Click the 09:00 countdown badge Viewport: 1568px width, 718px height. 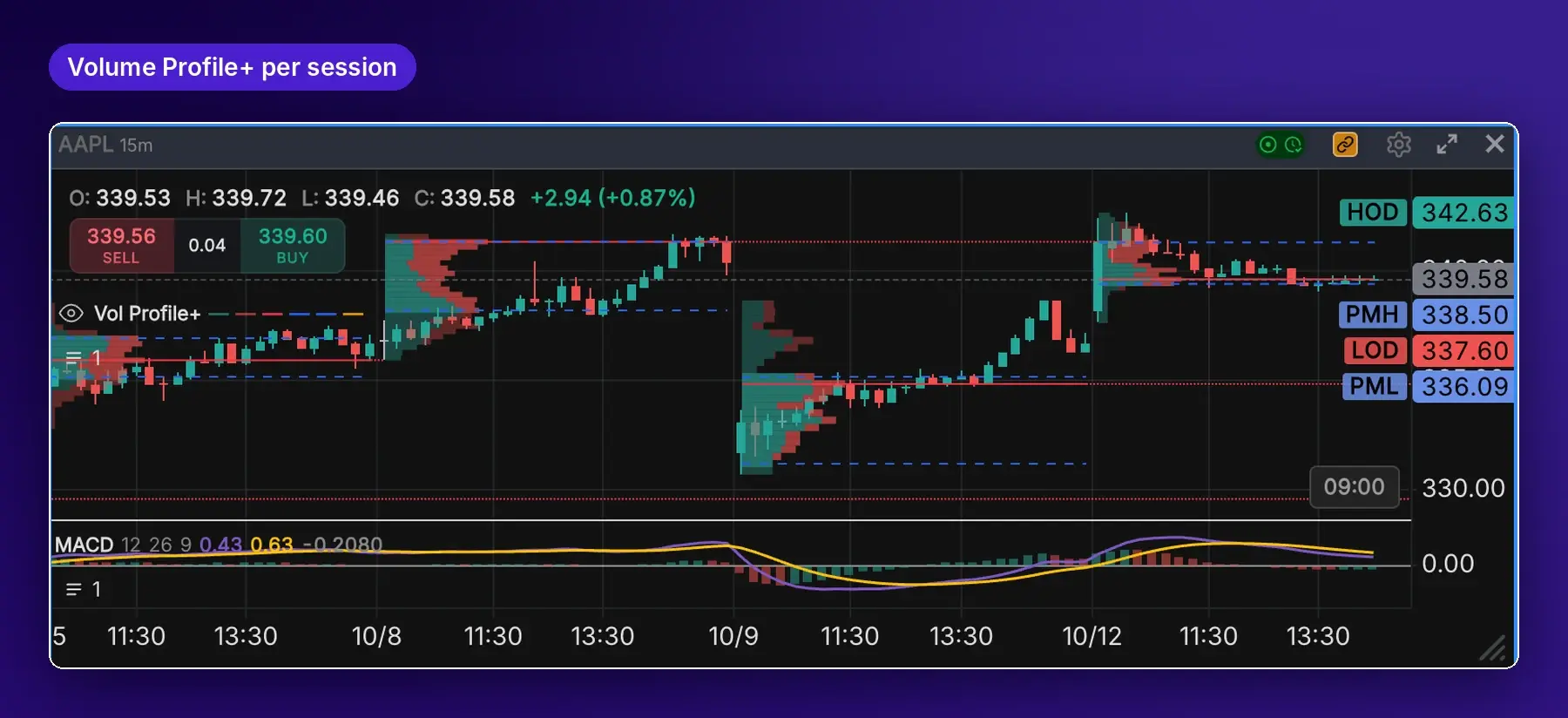tap(1355, 486)
